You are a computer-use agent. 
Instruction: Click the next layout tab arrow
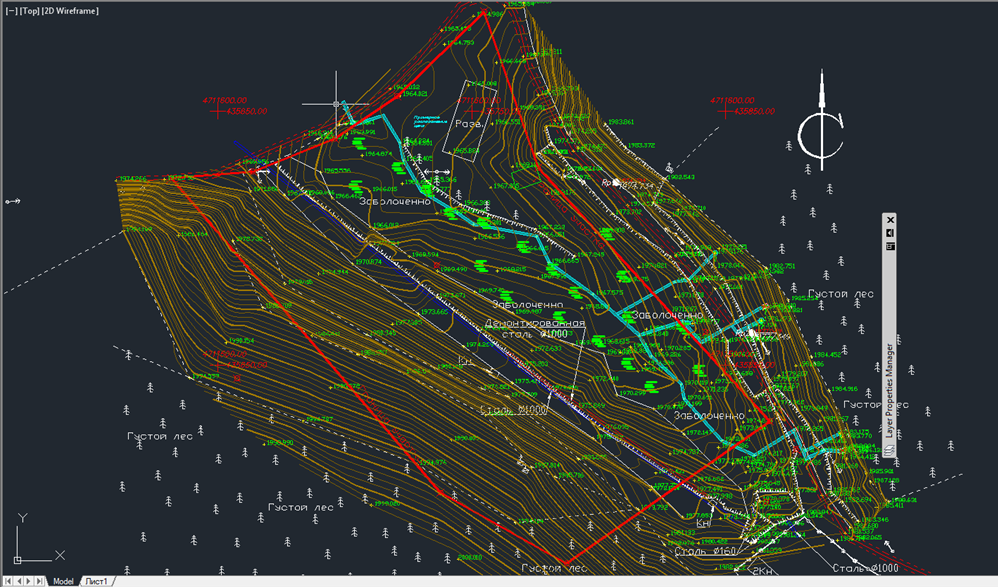click(29, 580)
